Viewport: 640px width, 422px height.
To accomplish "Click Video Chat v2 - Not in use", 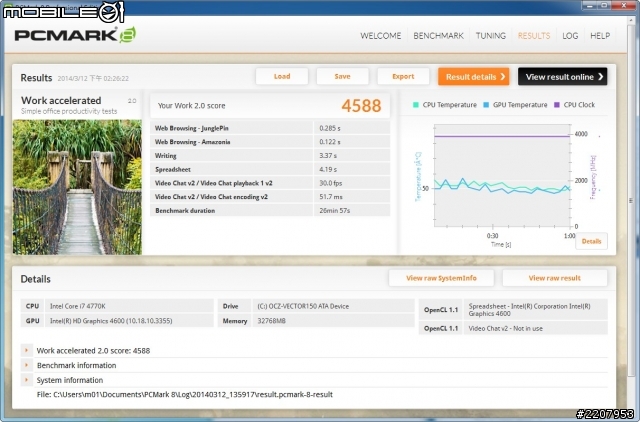I will [505, 328].
